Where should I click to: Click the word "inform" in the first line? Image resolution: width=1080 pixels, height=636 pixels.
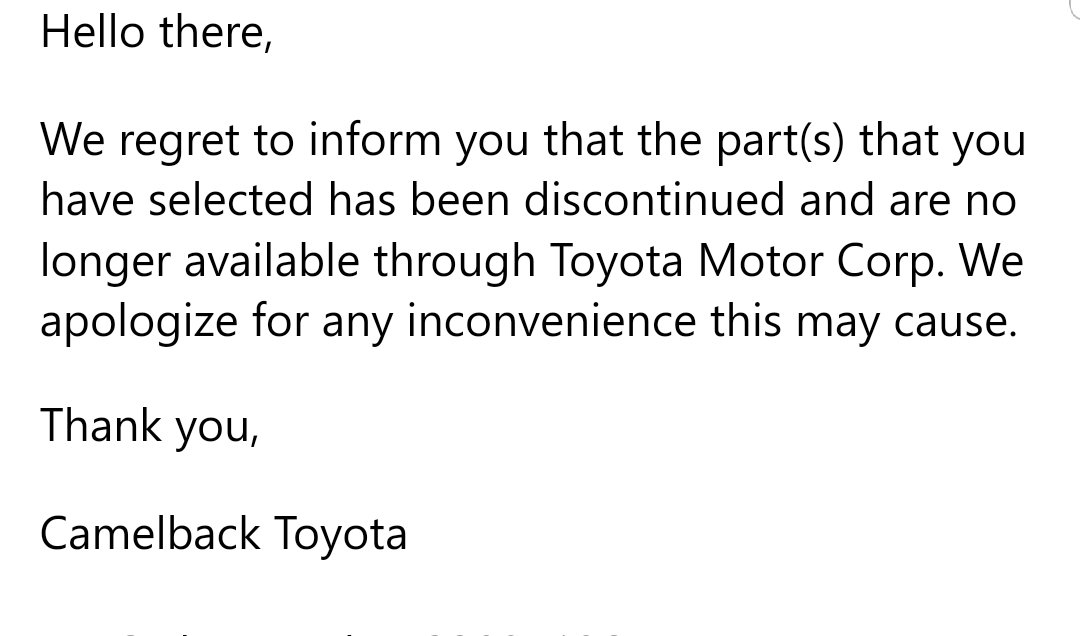(x=375, y=141)
